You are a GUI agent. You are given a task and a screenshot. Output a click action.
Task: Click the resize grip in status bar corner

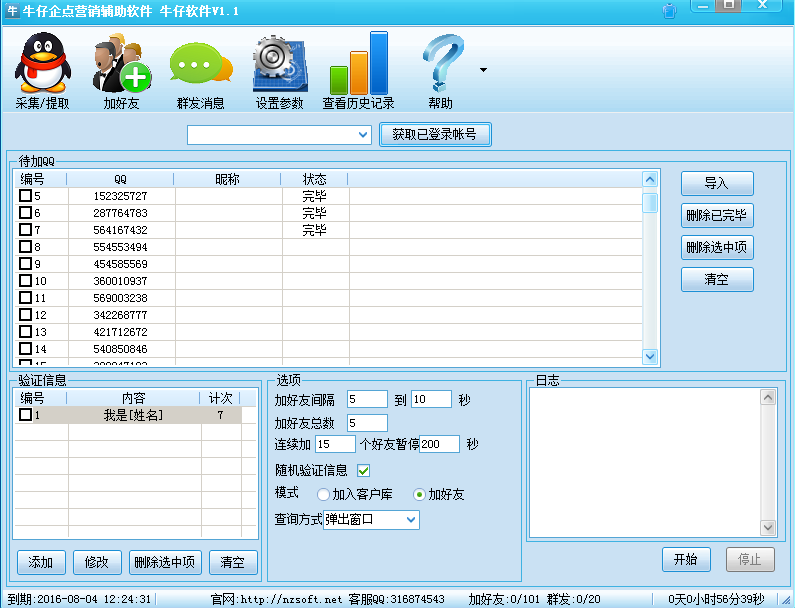[x=785, y=600]
